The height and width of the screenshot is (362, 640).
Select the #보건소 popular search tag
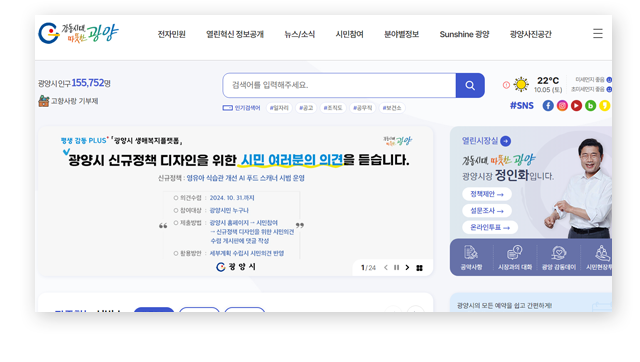pyautogui.click(x=392, y=108)
